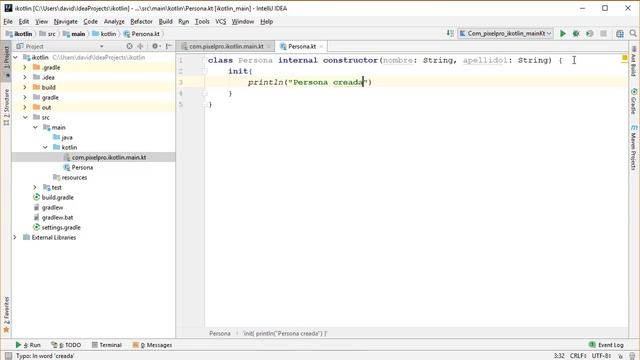640x360 pixels.
Task: Open the Gradle side panel
Action: click(633, 101)
